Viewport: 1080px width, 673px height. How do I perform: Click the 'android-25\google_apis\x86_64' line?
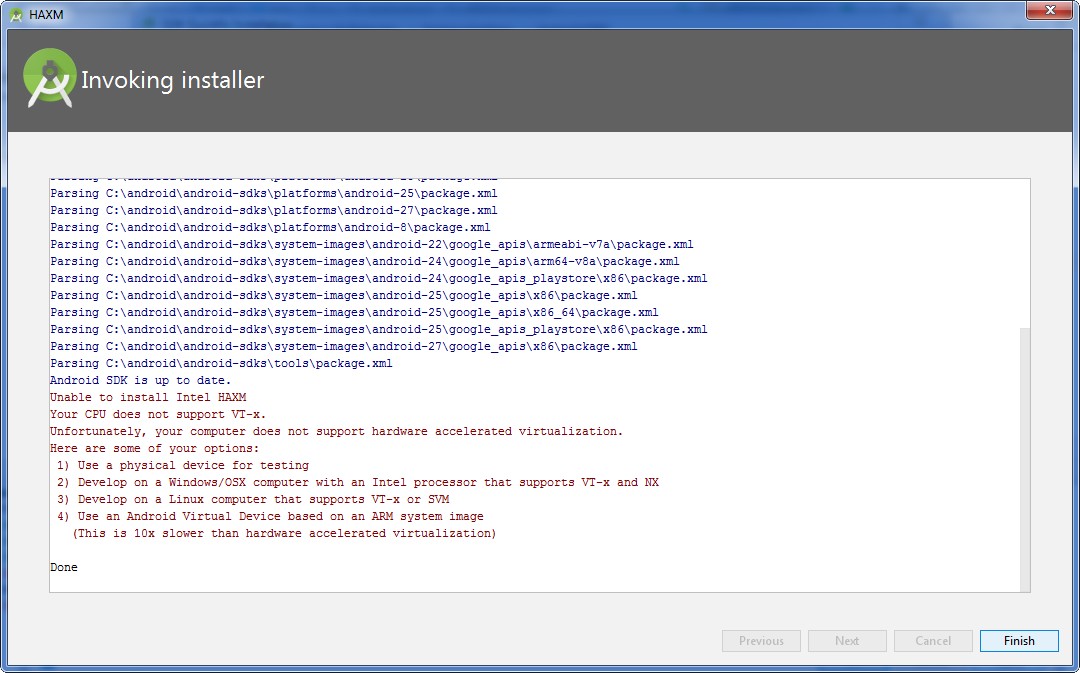pos(354,313)
